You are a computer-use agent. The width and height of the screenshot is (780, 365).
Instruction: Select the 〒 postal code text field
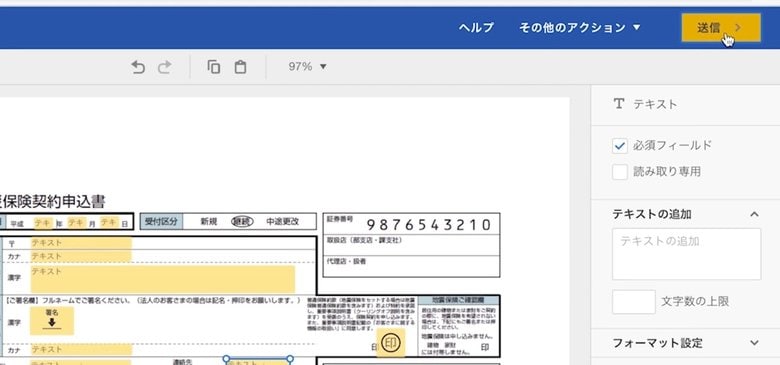81,243
